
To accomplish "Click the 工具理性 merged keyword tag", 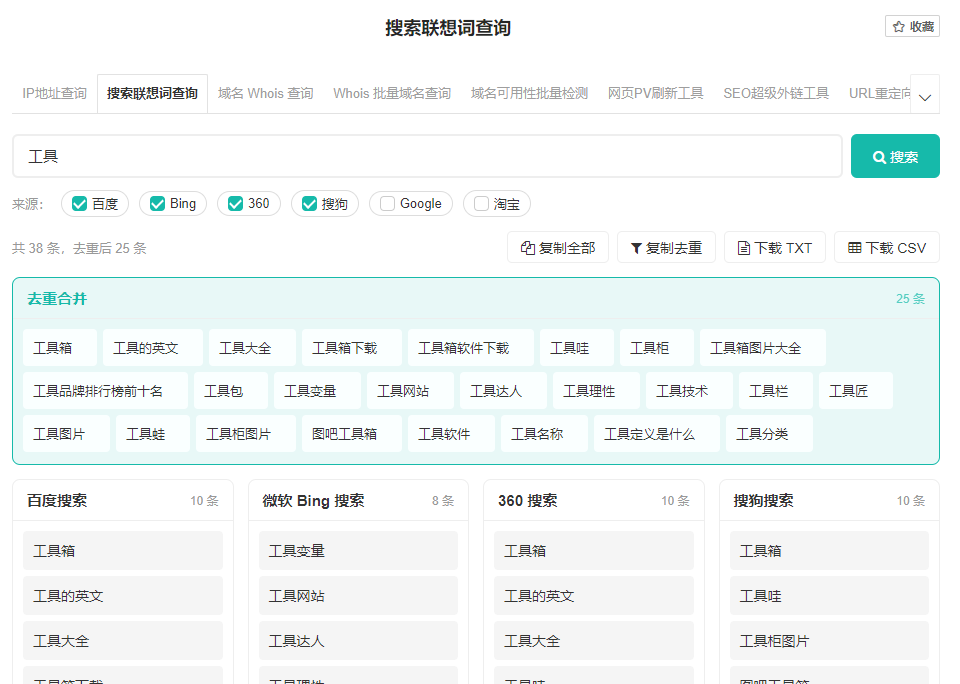I will coord(596,391).
